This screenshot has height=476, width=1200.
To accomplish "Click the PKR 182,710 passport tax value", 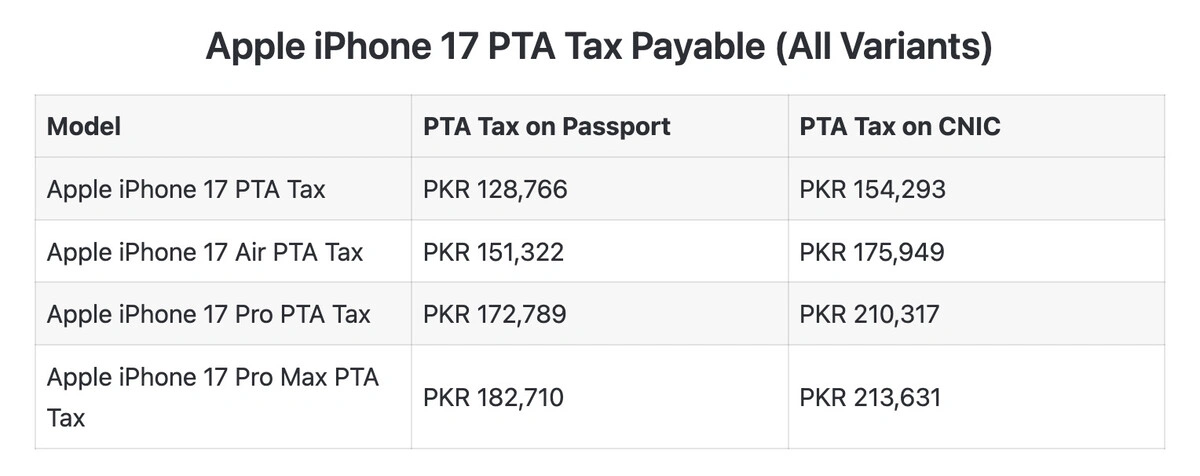I will pyautogui.click(x=493, y=398).
